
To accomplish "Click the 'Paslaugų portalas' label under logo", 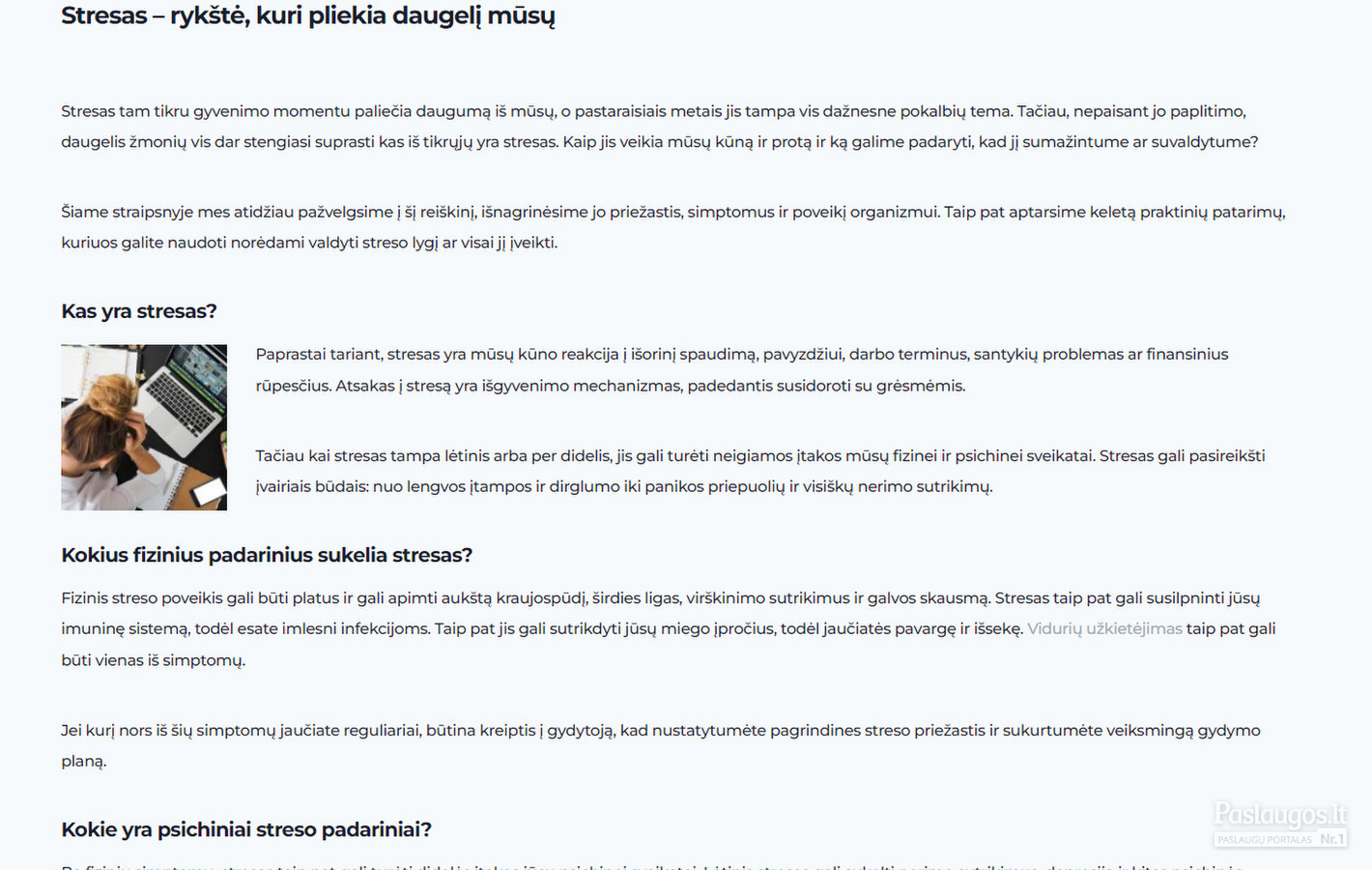I will pos(1265,839).
